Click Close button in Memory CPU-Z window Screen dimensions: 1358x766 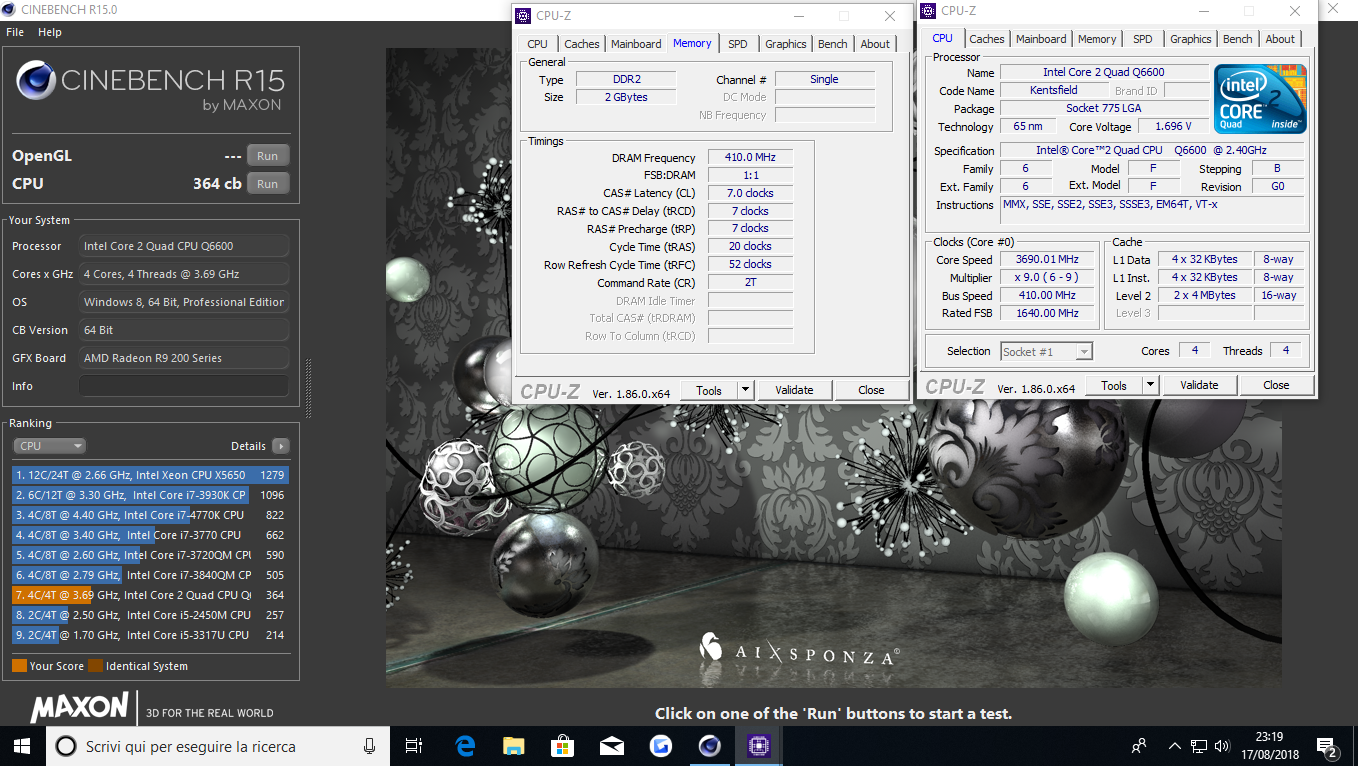tap(871, 390)
